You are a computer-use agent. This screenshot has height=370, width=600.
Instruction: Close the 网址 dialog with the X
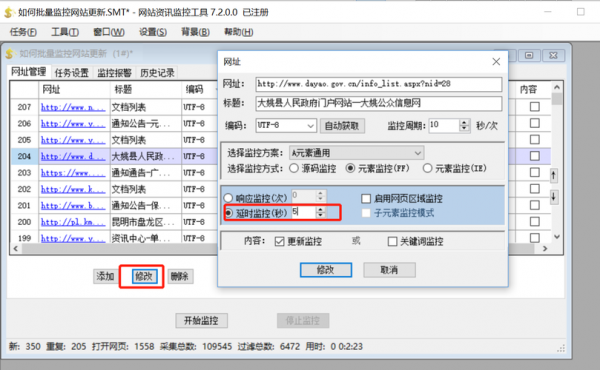[496, 62]
